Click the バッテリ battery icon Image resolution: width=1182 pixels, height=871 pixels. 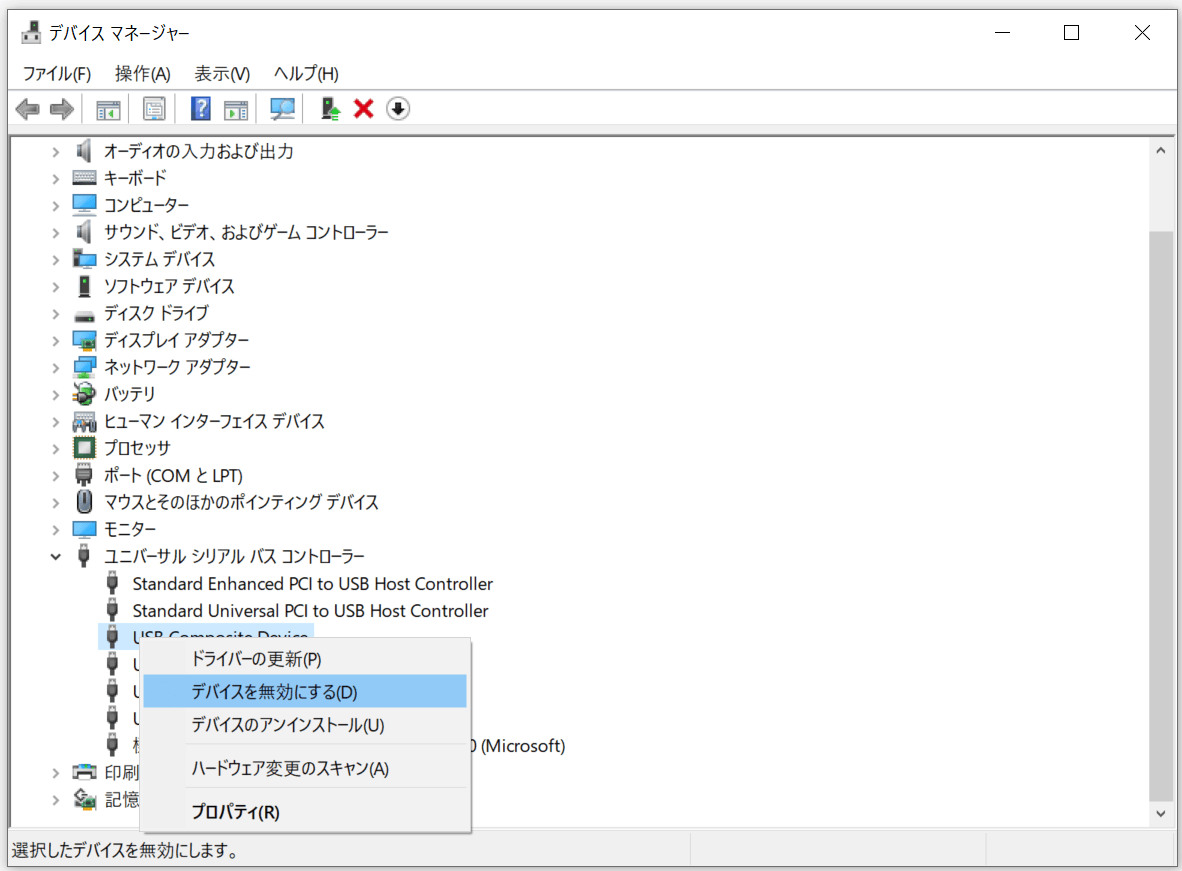(84, 394)
